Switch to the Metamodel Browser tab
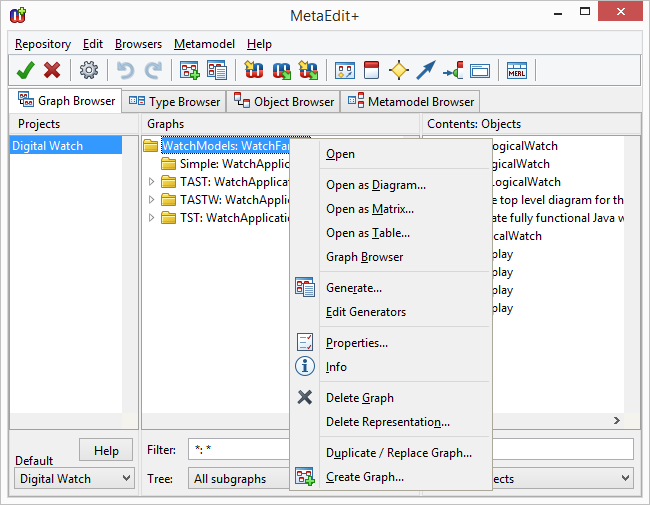 (411, 101)
